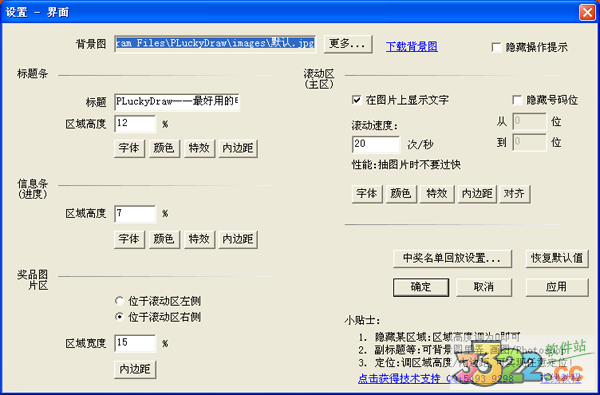Open 特效 options for the scroll area
Viewport: 600px width, 395px height.
click(437, 194)
